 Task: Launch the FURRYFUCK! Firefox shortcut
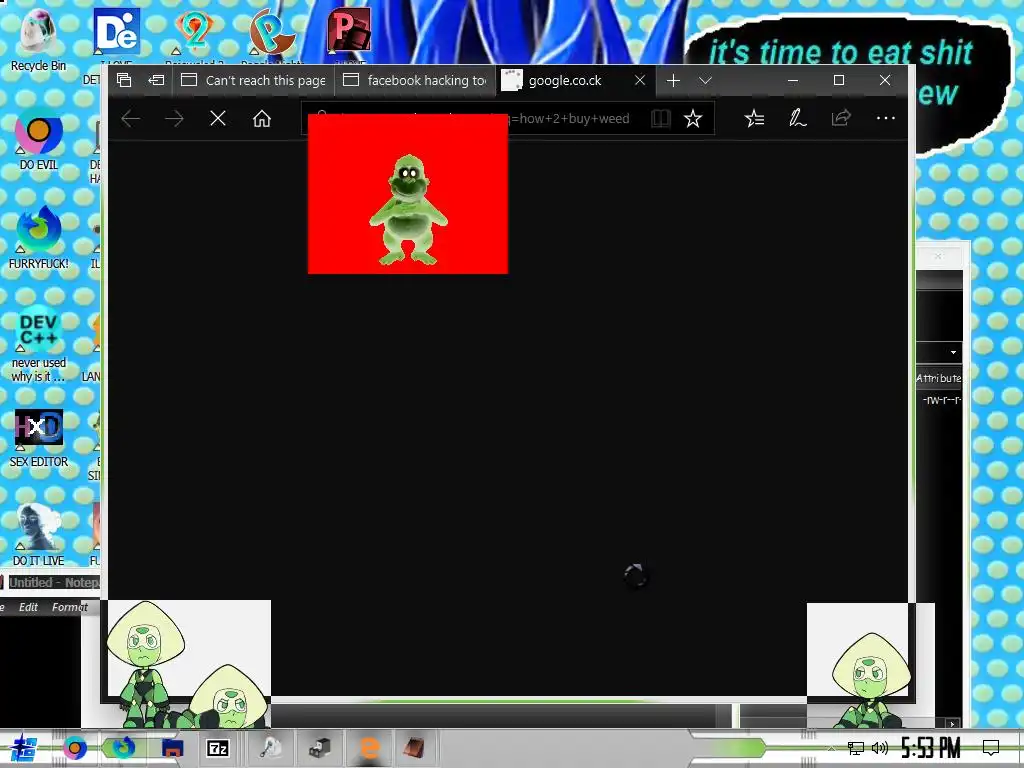point(39,238)
